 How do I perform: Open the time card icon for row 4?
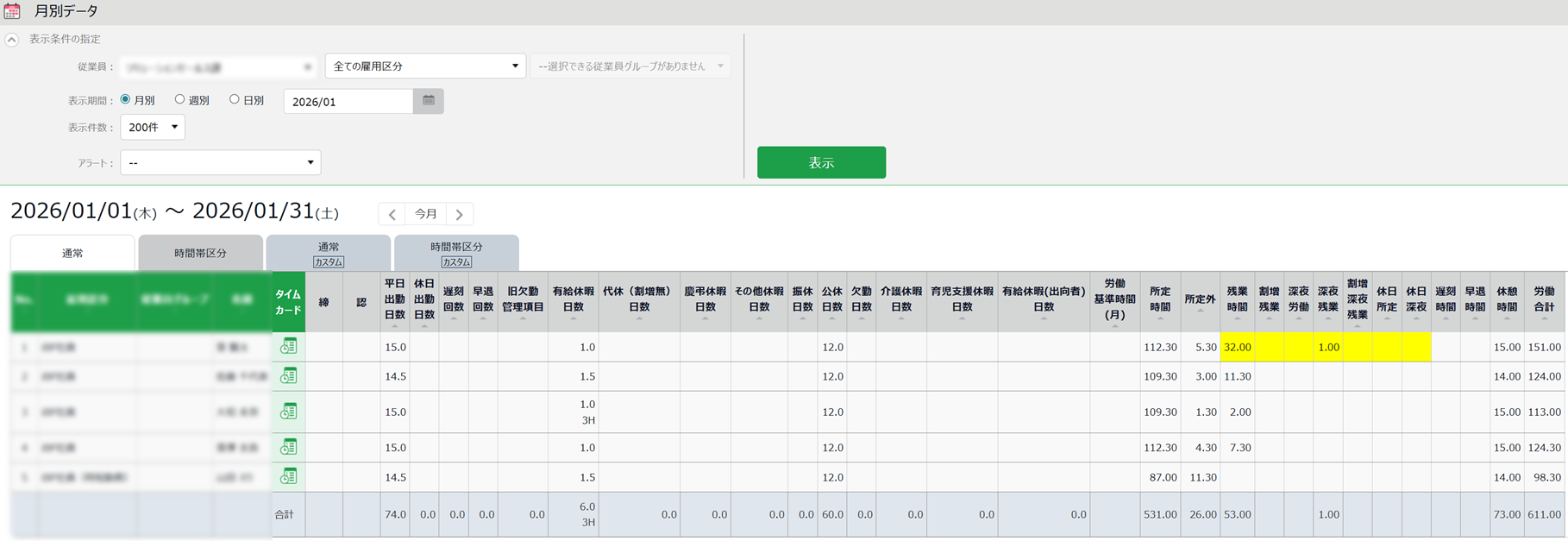[288, 447]
